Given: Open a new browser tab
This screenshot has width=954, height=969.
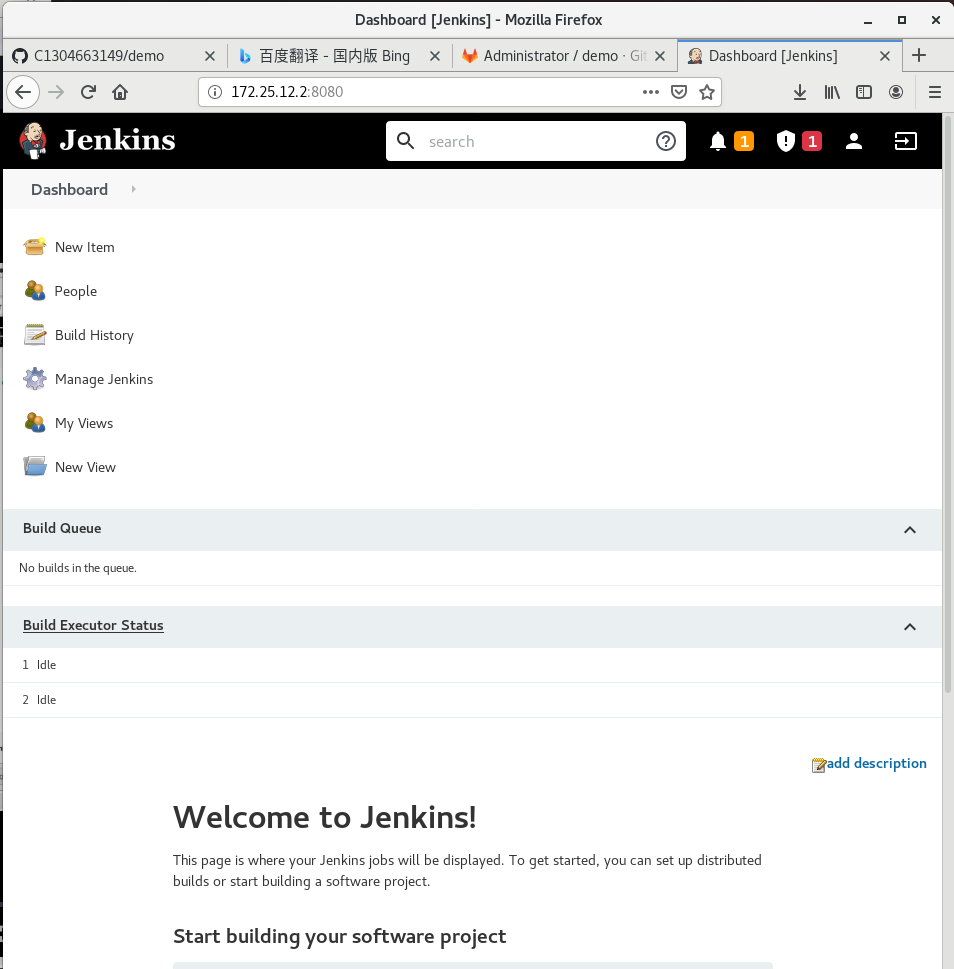Looking at the screenshot, I should click(x=919, y=55).
